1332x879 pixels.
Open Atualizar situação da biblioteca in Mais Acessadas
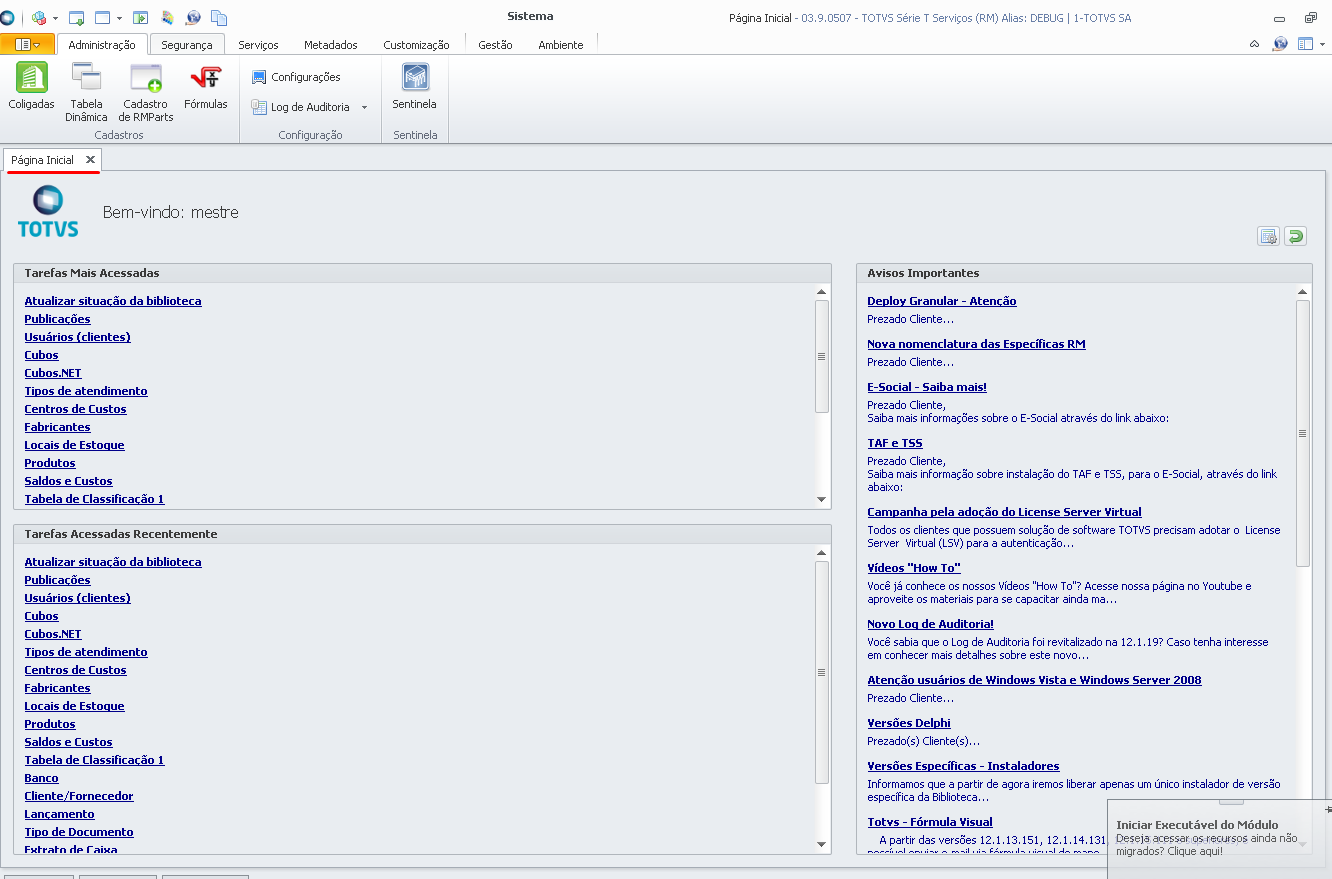pyautogui.click(x=113, y=301)
